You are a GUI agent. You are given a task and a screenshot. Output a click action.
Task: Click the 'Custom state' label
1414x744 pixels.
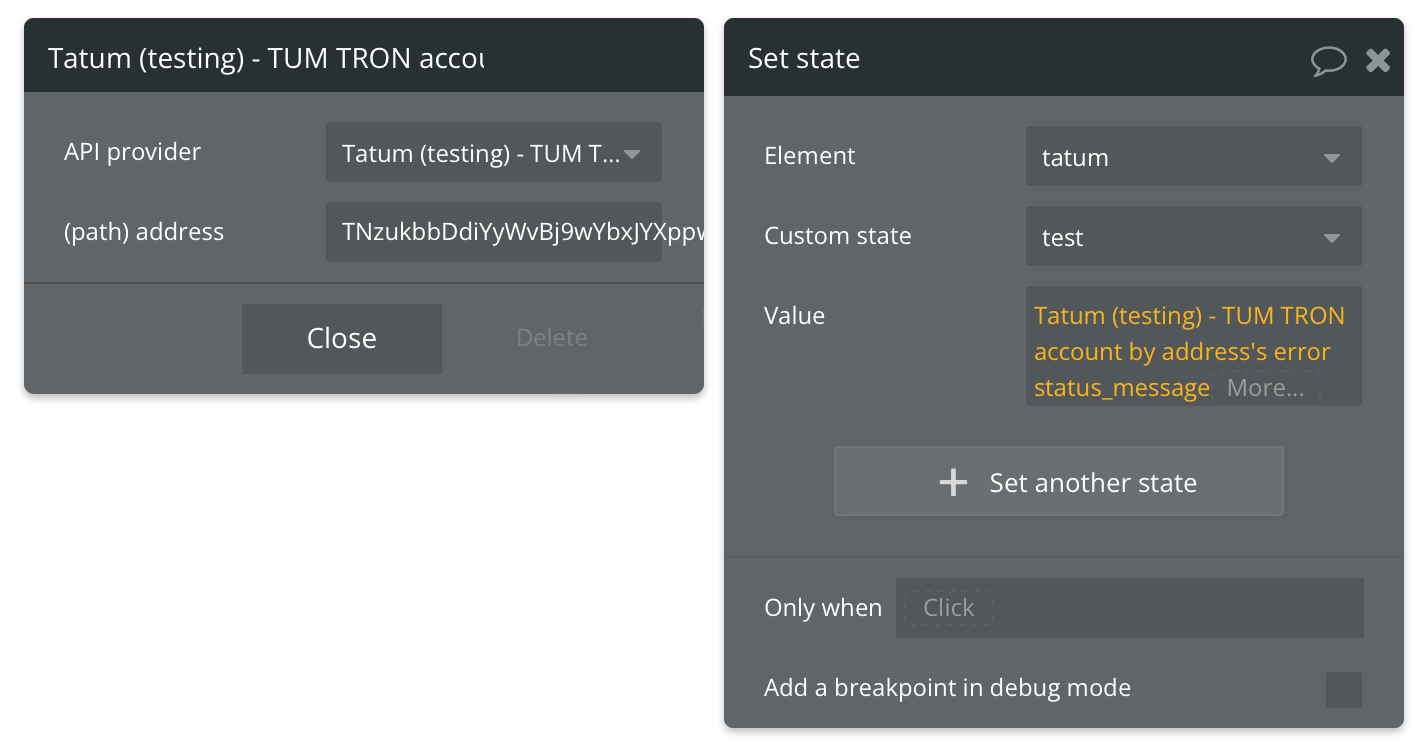tap(838, 236)
